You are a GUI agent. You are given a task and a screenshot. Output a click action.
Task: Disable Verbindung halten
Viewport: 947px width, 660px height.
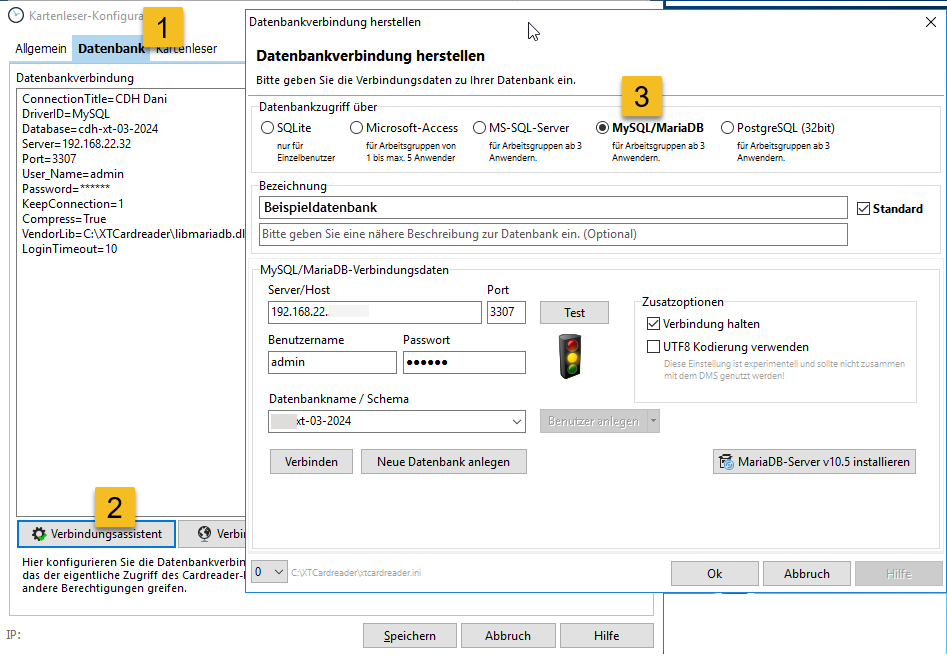(x=653, y=324)
